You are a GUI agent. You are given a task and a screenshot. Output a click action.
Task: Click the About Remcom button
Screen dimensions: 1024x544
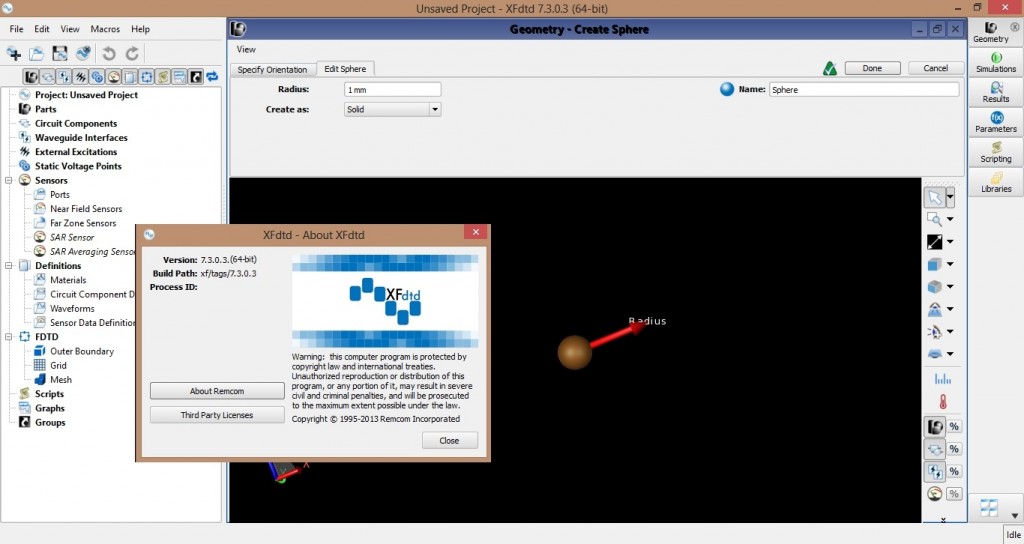tap(217, 391)
